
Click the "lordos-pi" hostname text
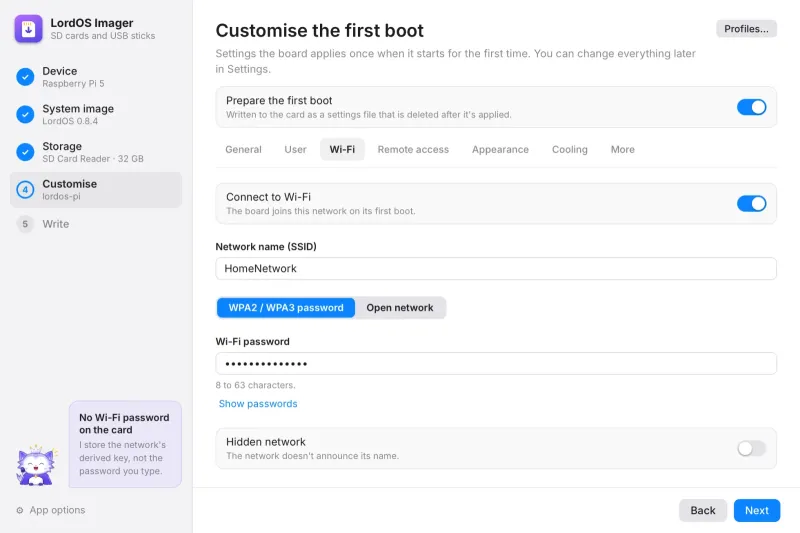(61, 197)
